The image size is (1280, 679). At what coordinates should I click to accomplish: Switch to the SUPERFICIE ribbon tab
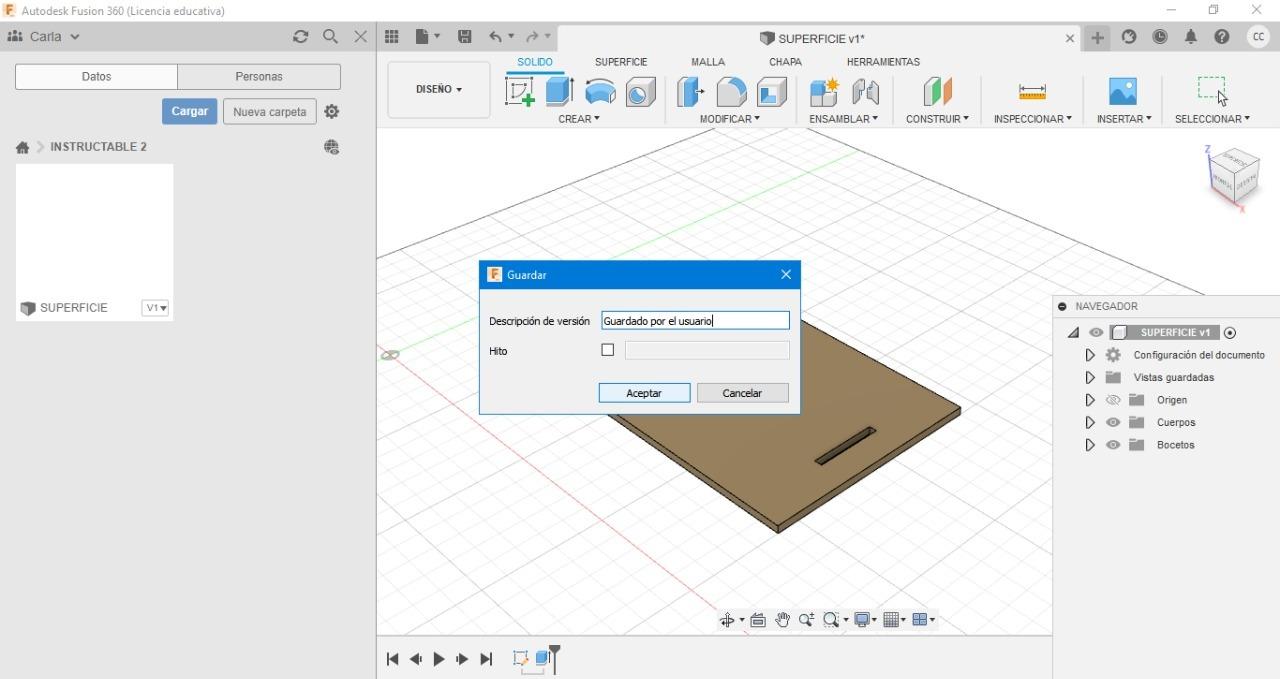(621, 62)
